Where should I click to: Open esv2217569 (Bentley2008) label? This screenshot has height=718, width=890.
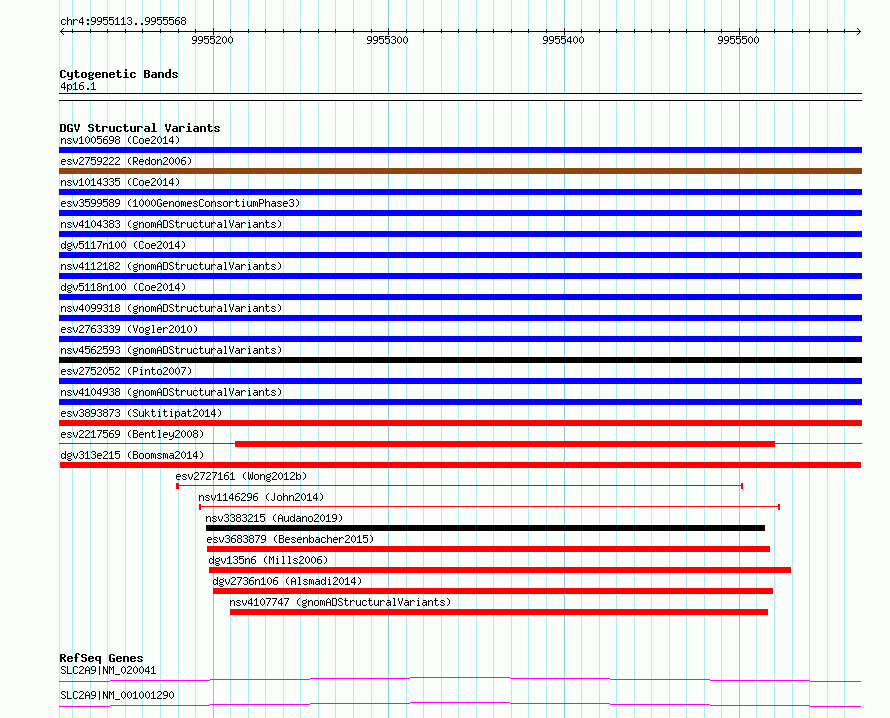(132, 434)
